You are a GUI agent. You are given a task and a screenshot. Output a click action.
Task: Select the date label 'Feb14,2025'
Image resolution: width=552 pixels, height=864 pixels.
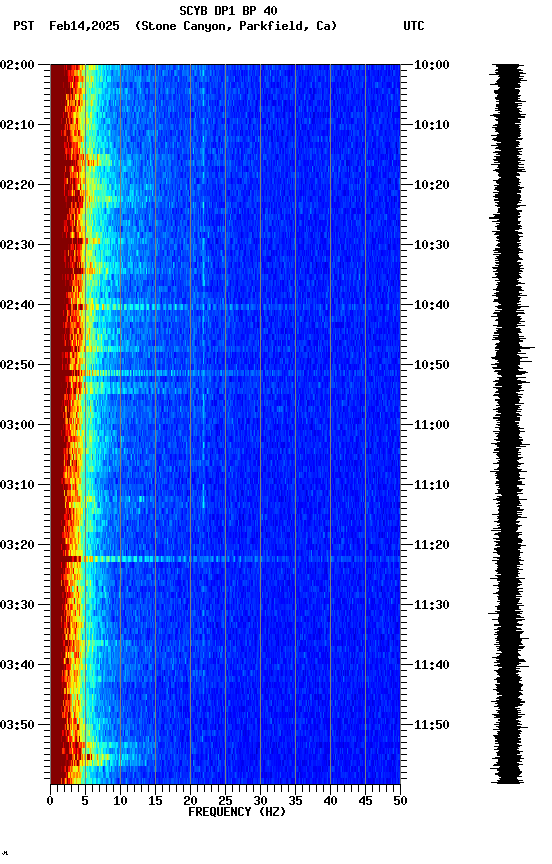coord(84,26)
